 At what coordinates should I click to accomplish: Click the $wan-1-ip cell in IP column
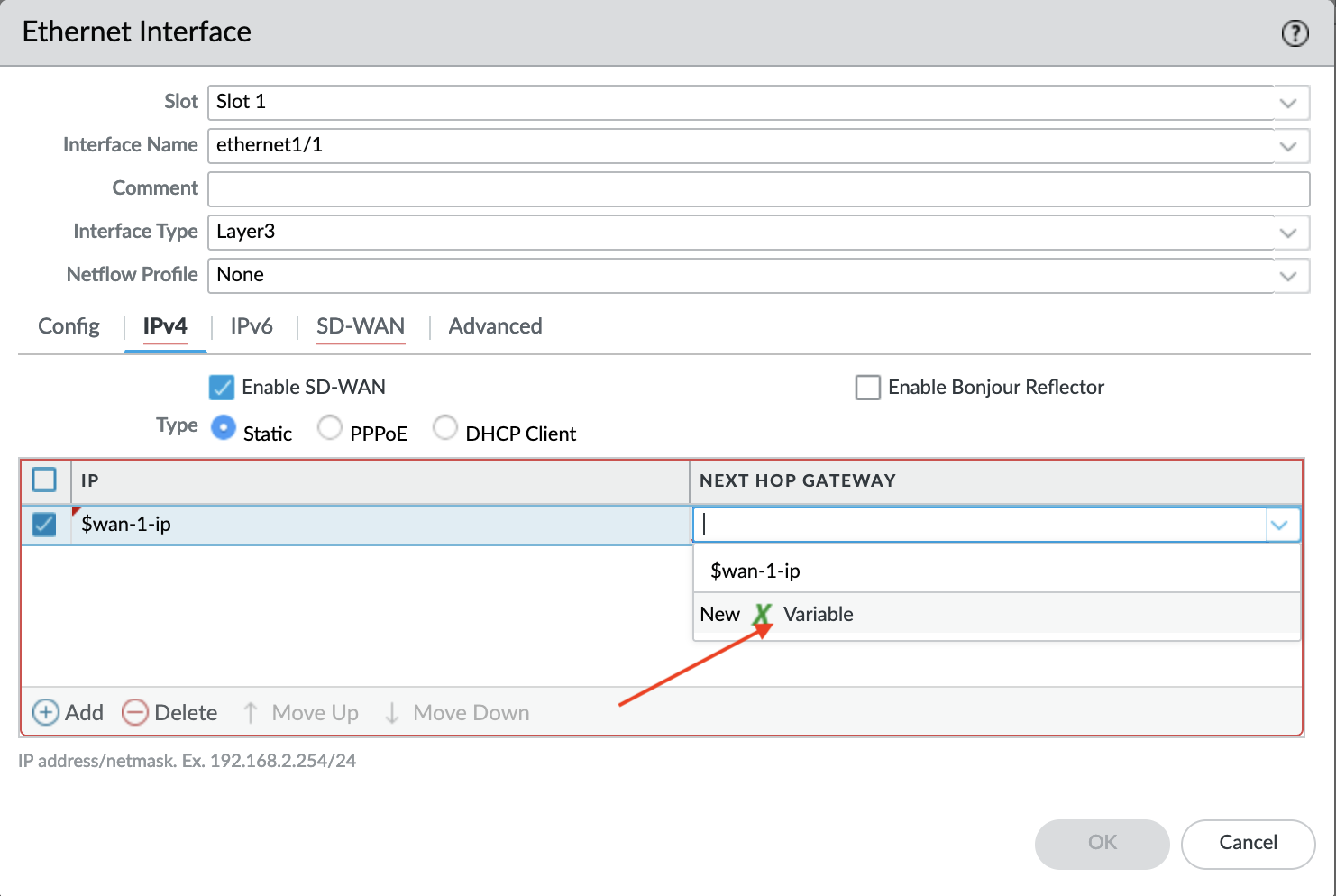(380, 525)
